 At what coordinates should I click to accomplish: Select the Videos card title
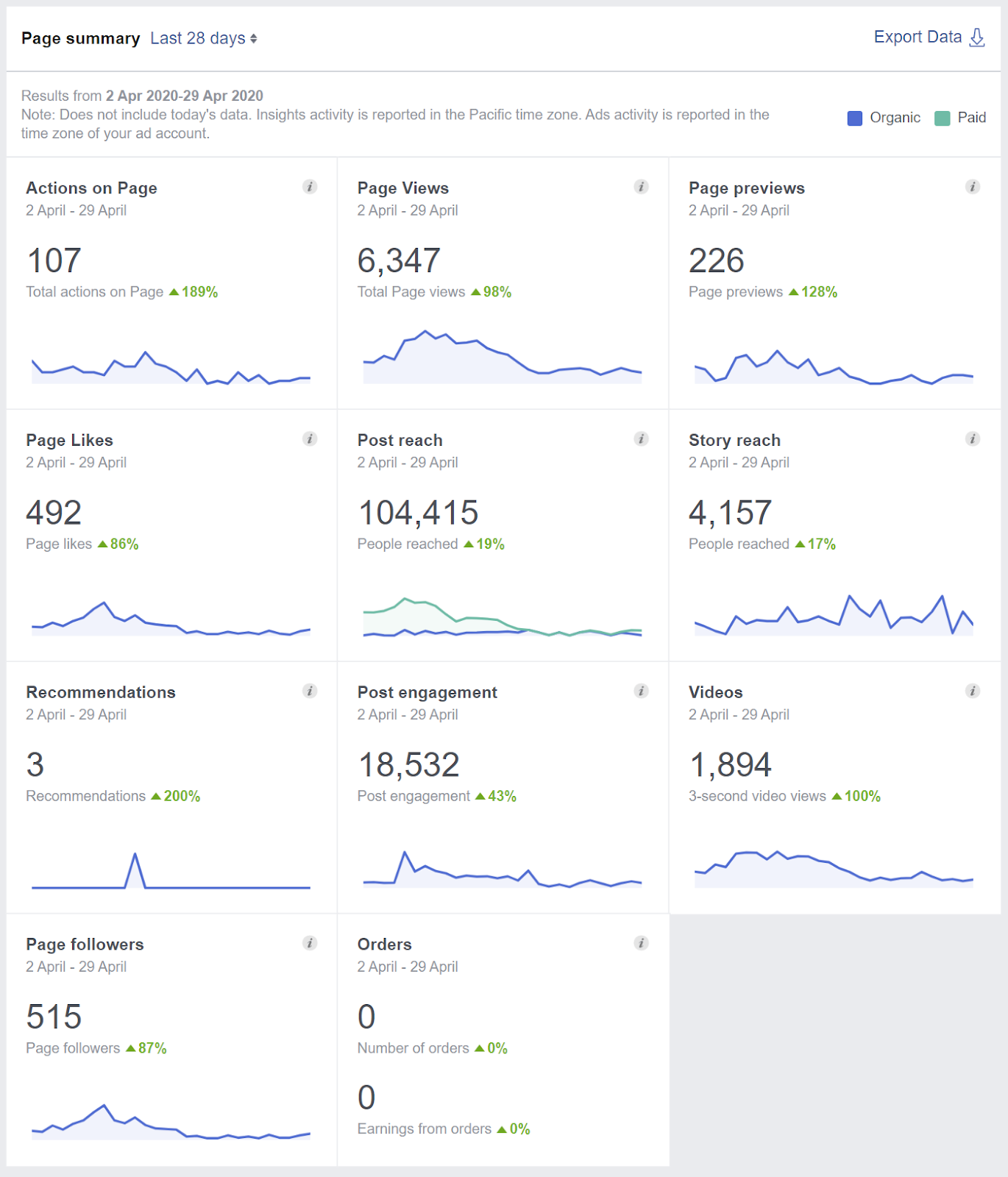(x=715, y=692)
